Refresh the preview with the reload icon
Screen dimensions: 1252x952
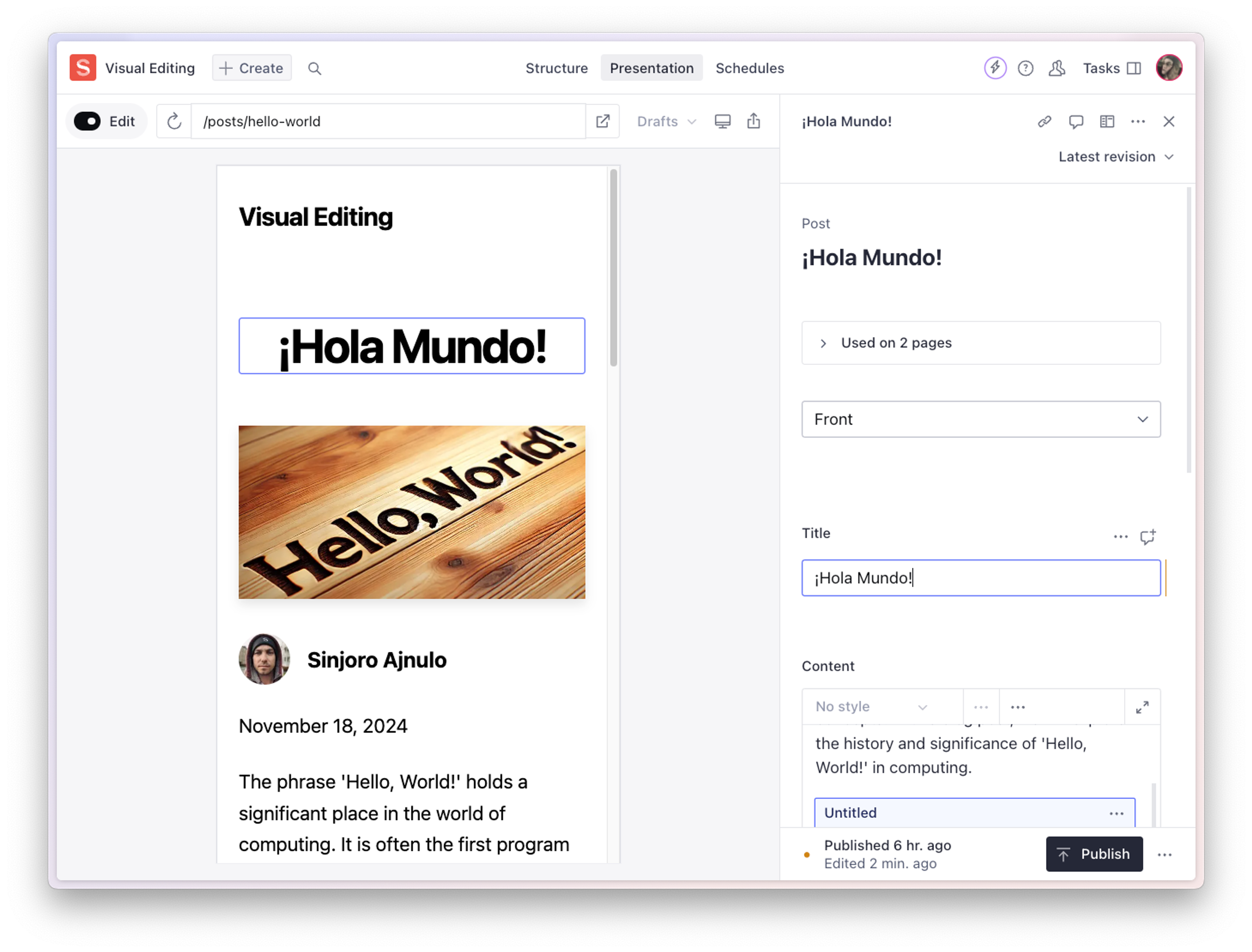tap(174, 121)
